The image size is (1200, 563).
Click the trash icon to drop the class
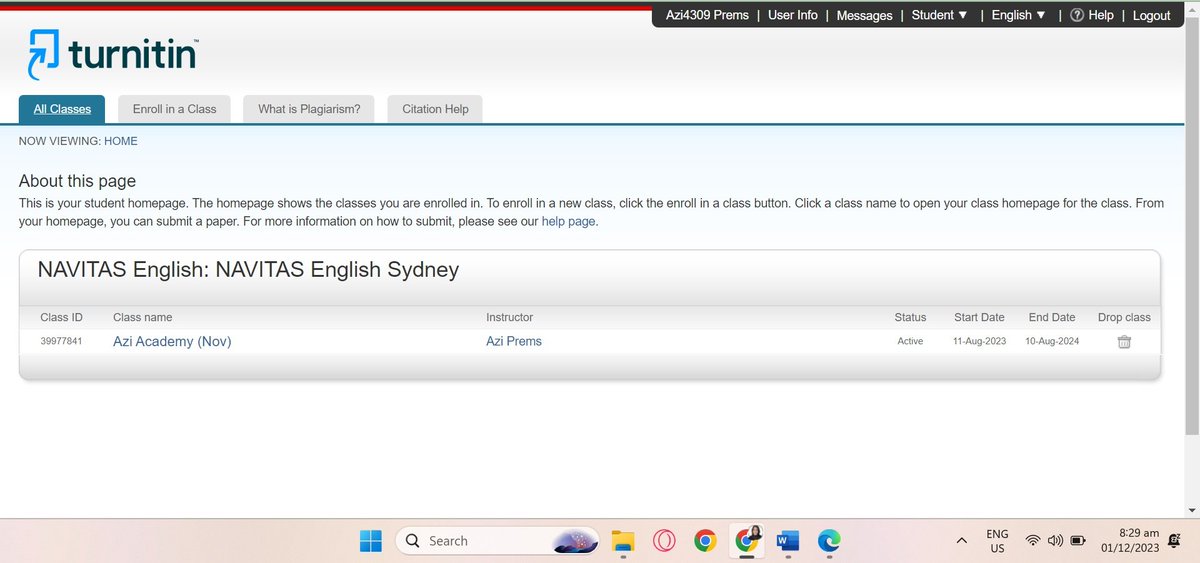pyautogui.click(x=1124, y=342)
